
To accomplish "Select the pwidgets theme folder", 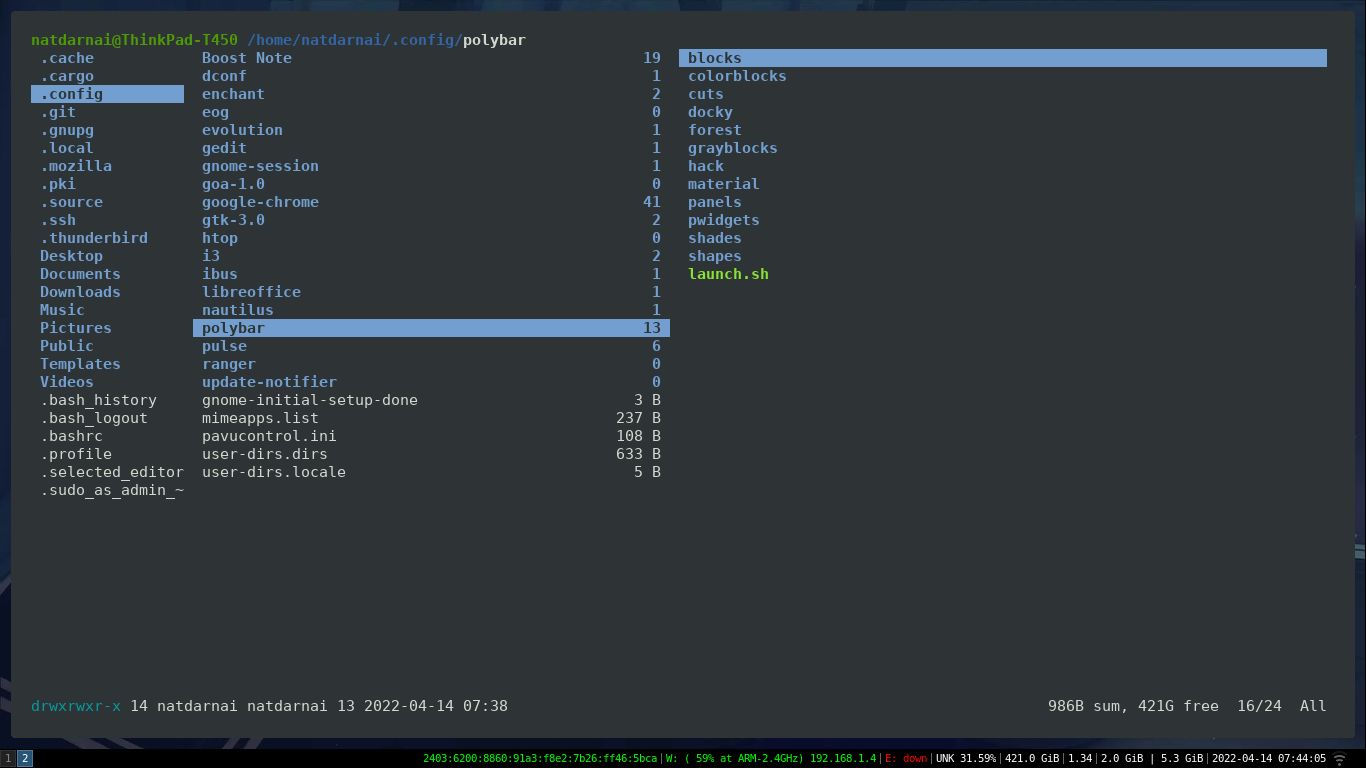I will coord(723,220).
